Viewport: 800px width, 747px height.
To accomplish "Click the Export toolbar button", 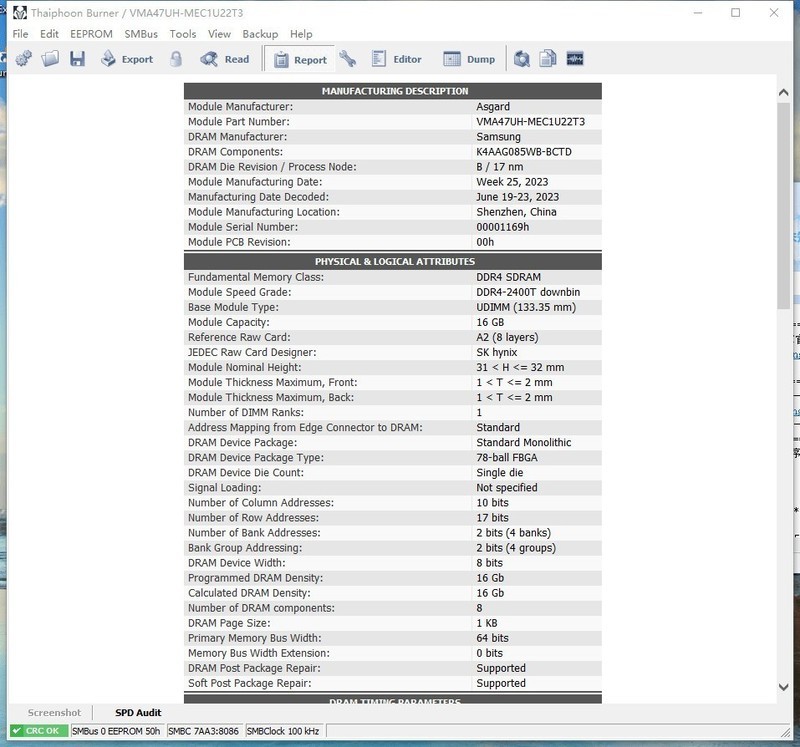I will pos(127,59).
